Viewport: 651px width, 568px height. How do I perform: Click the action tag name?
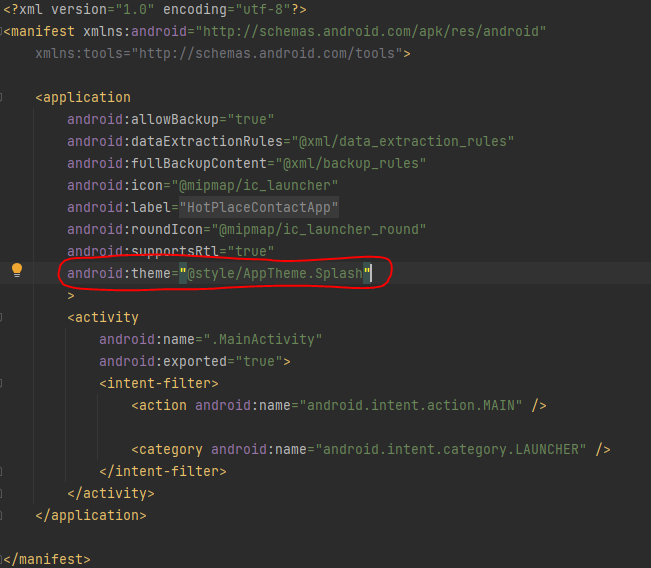pos(163,406)
